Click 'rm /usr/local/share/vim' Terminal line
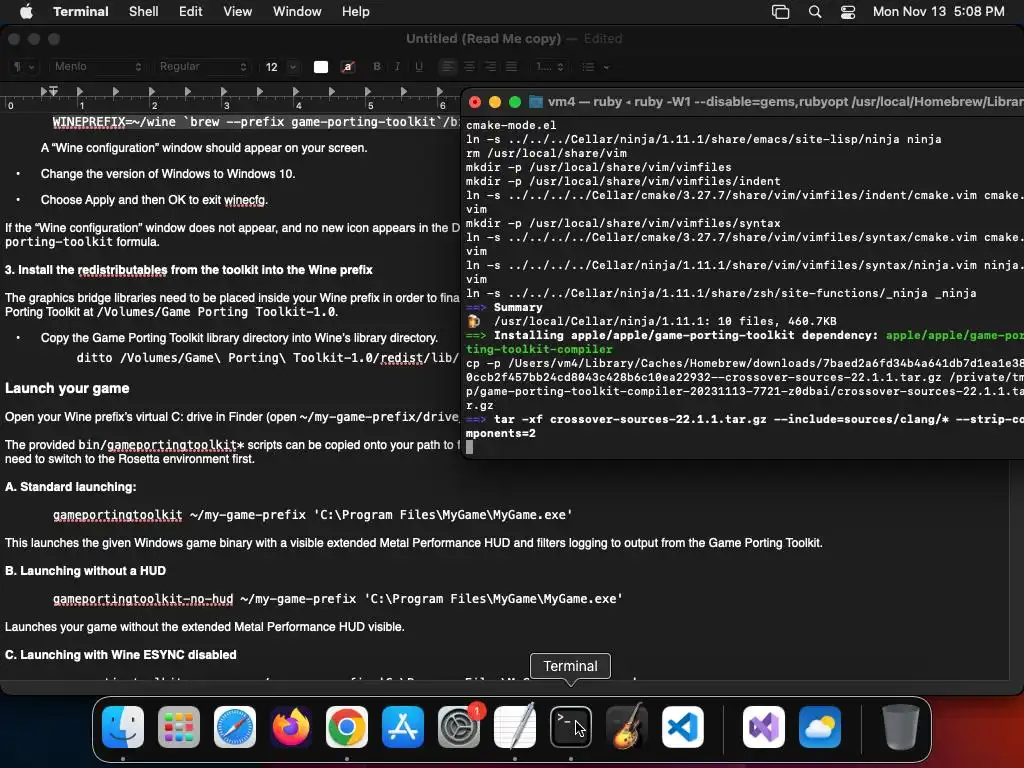 point(546,153)
